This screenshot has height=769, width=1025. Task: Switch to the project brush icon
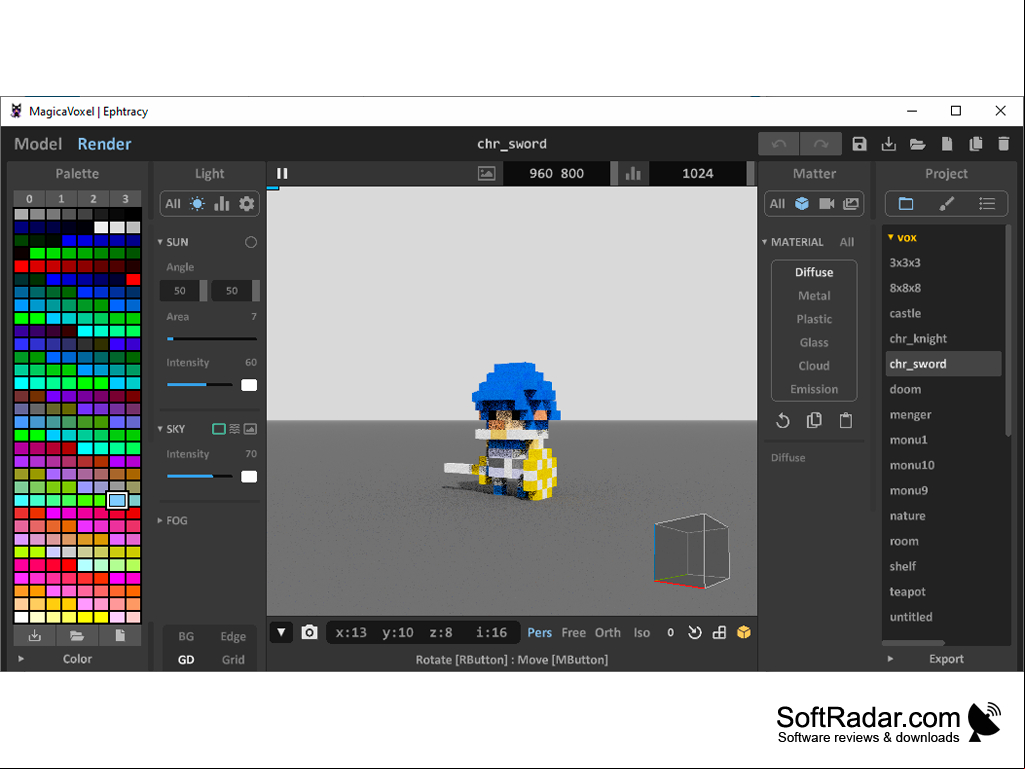pos(946,204)
